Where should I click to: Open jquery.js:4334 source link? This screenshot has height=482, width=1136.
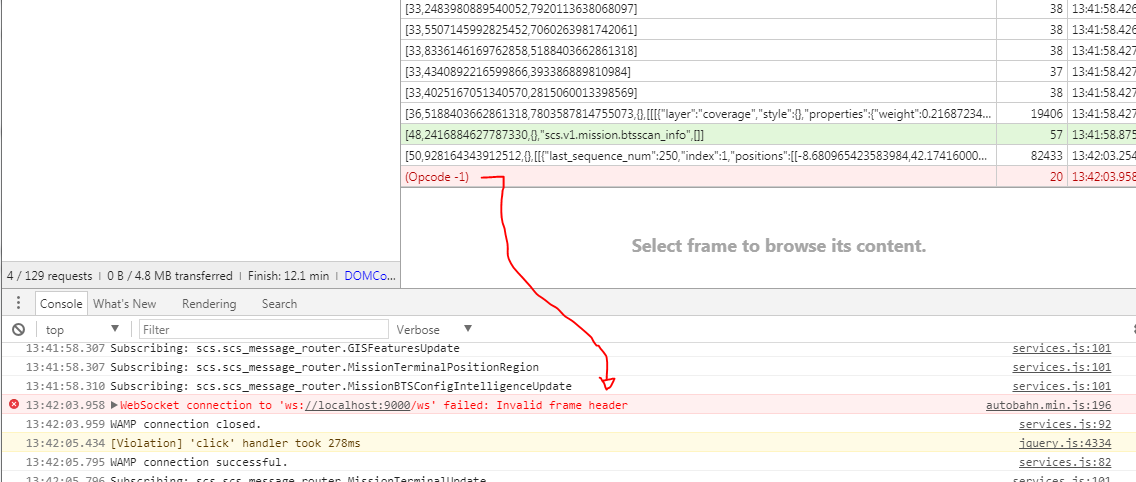point(1065,443)
